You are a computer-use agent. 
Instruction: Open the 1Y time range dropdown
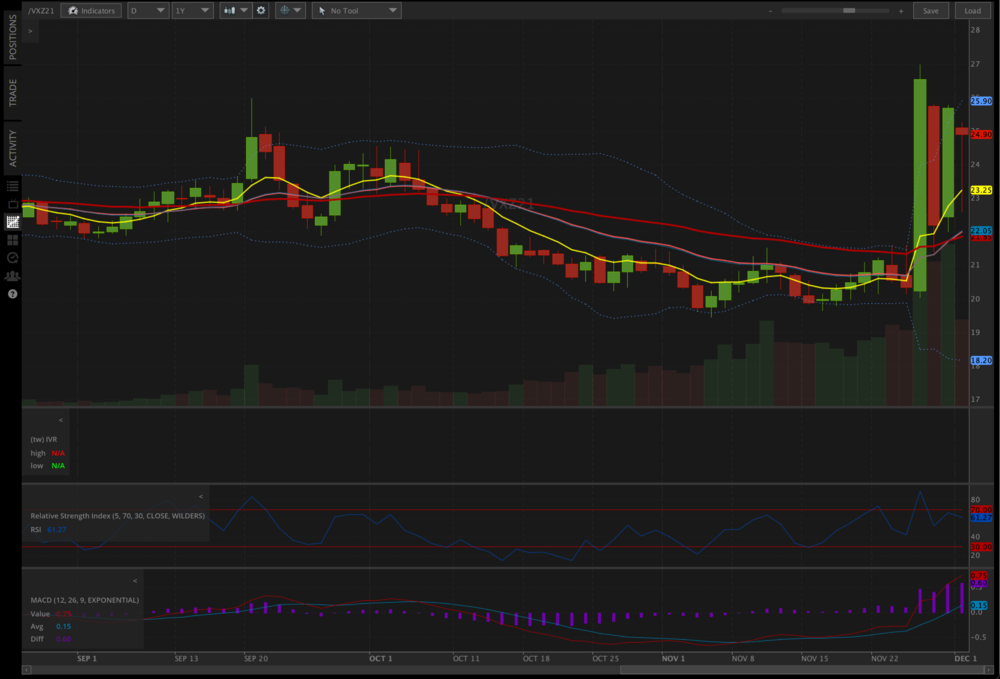[192, 10]
